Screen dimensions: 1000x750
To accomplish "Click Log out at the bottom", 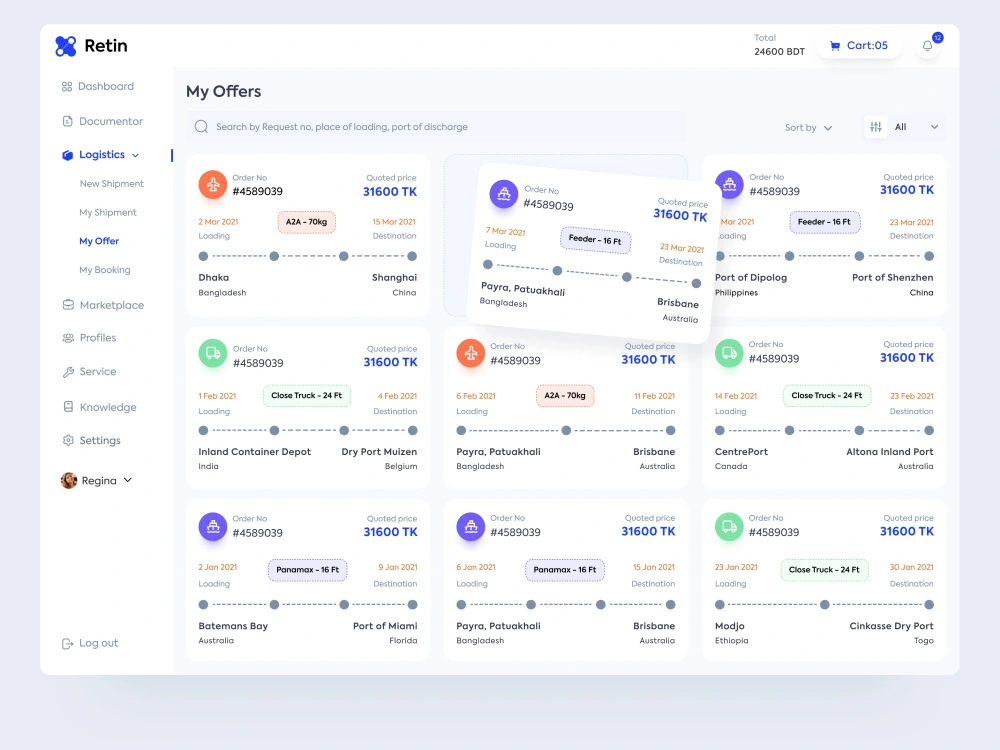I will (98, 643).
